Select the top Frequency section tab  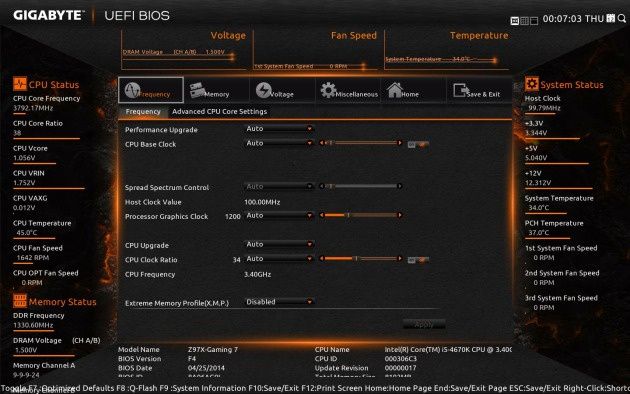[151, 90]
